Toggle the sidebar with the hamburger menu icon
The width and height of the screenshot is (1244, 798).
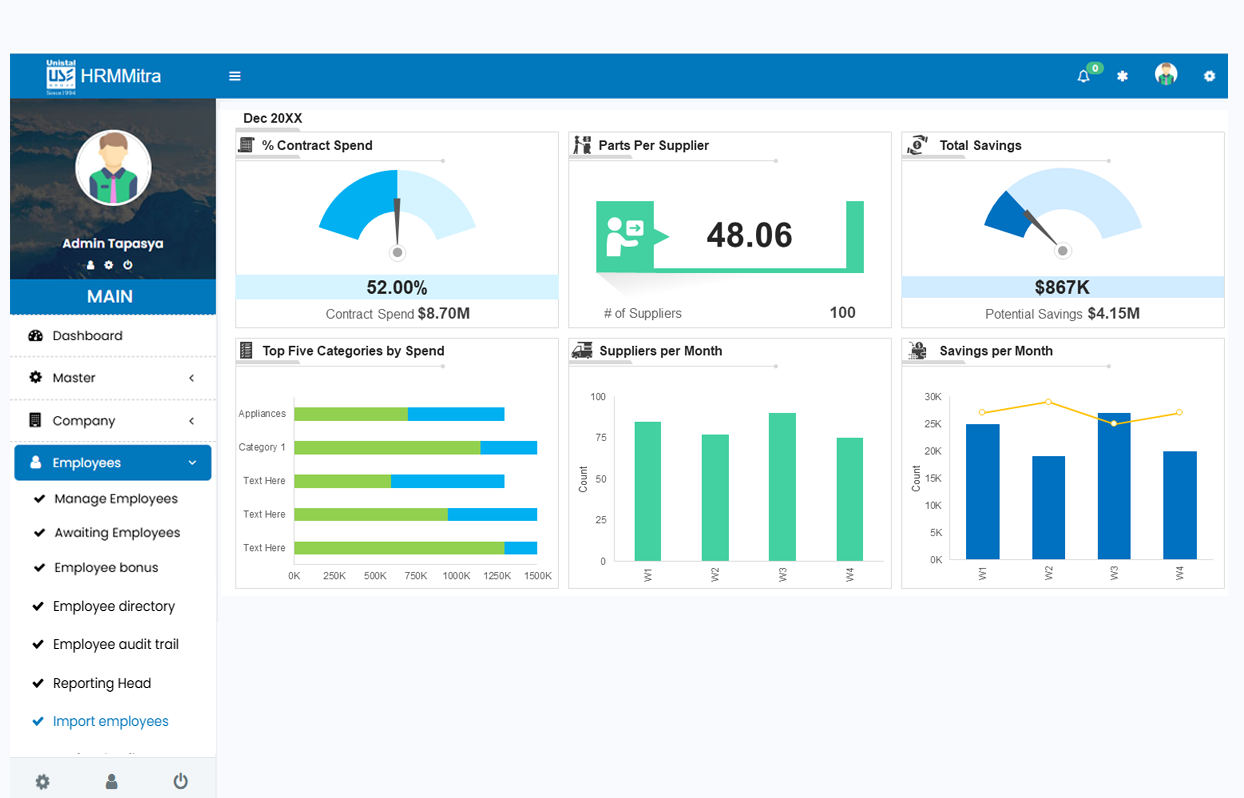pos(235,76)
